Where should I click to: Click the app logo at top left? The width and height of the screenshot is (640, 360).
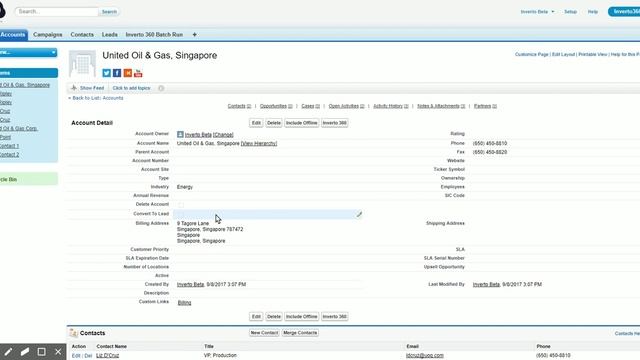(2, 11)
